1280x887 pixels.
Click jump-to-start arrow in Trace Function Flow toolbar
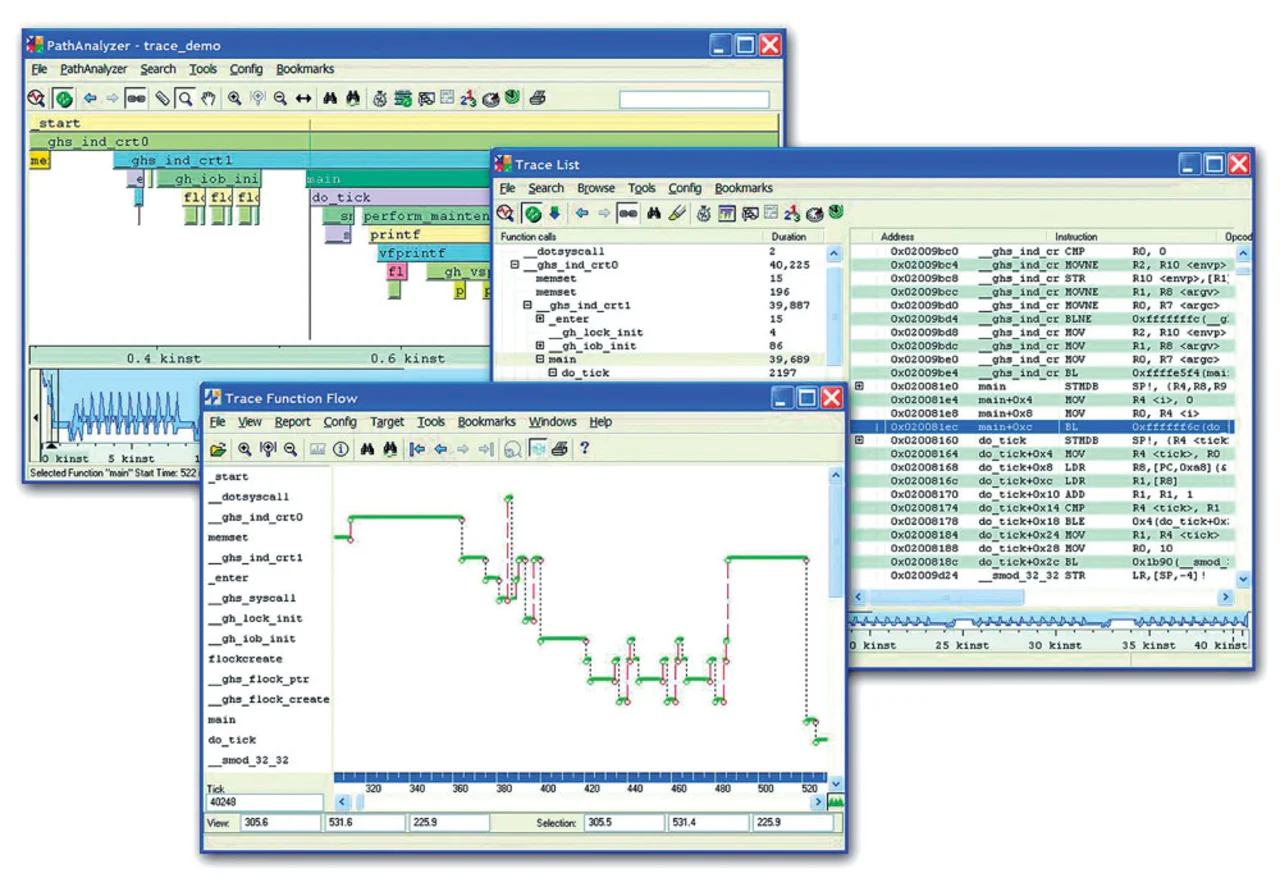point(417,449)
